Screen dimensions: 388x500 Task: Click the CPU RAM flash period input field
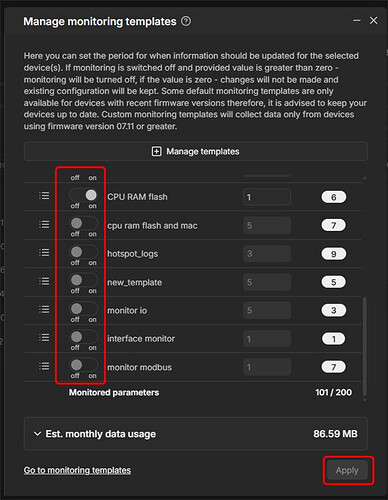pyautogui.click(x=267, y=197)
